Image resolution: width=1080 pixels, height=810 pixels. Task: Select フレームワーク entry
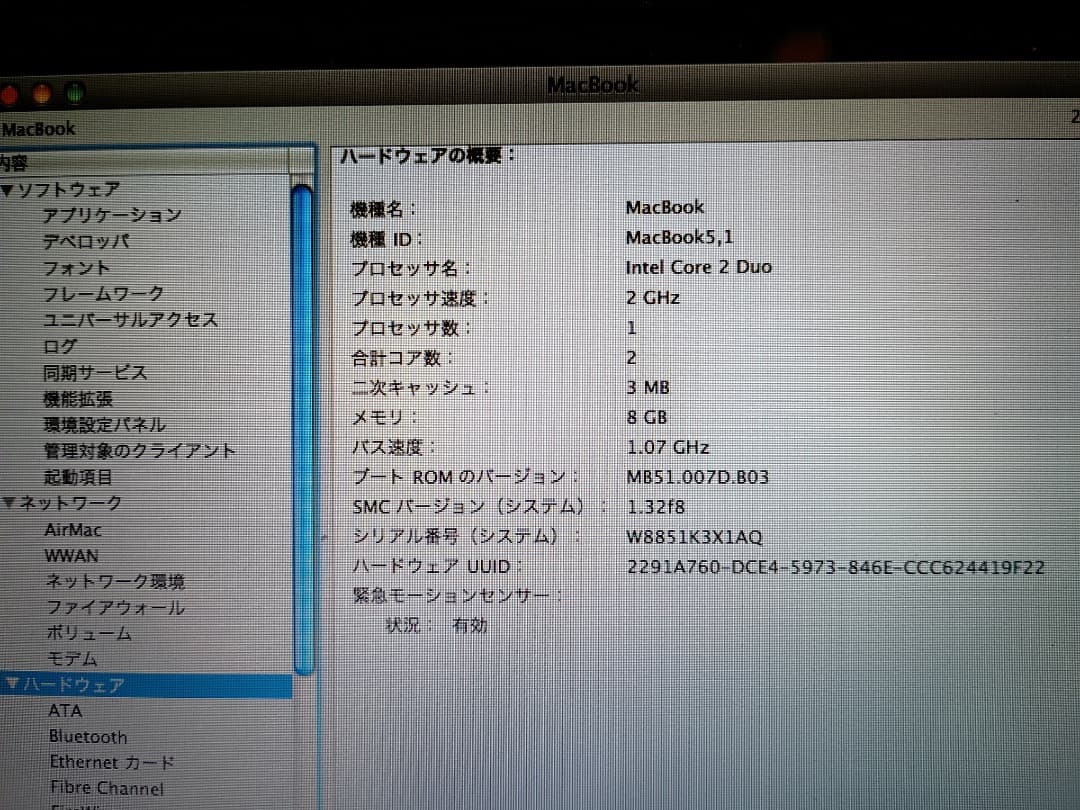tap(103, 294)
